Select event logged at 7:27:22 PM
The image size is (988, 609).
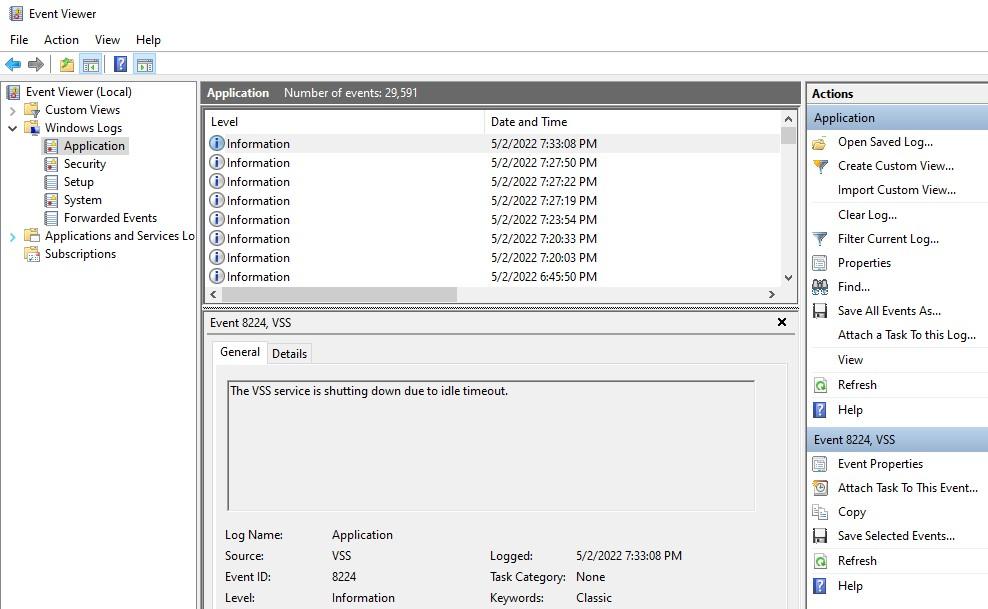tap(493, 181)
